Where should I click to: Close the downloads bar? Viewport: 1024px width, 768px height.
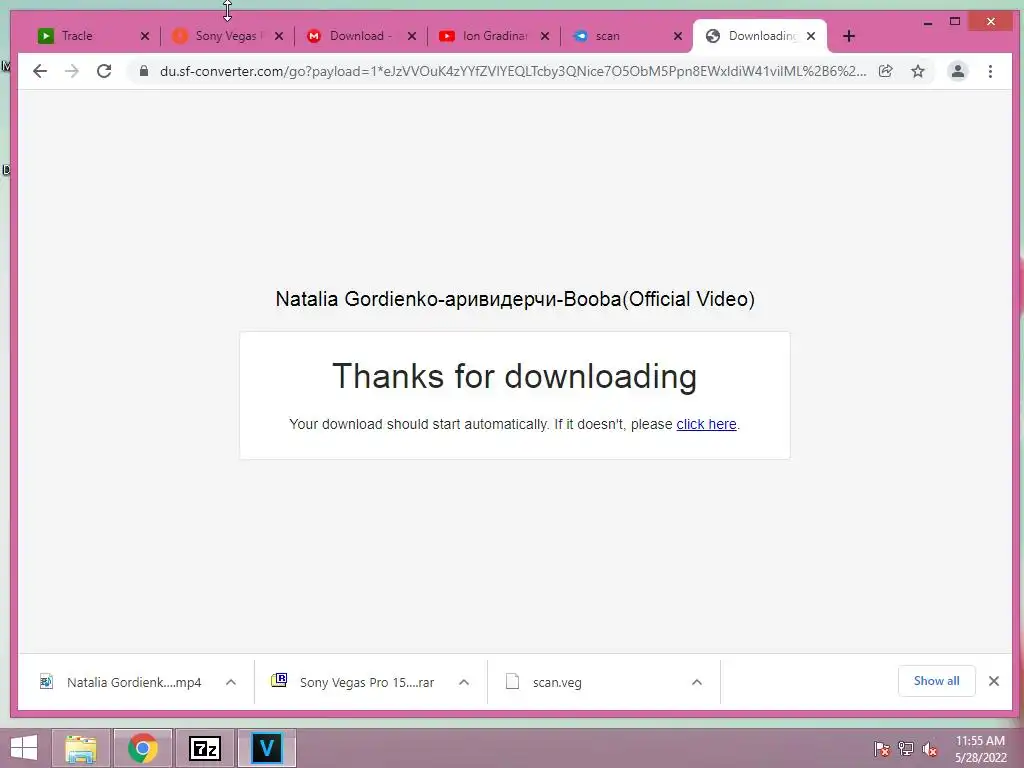[994, 681]
